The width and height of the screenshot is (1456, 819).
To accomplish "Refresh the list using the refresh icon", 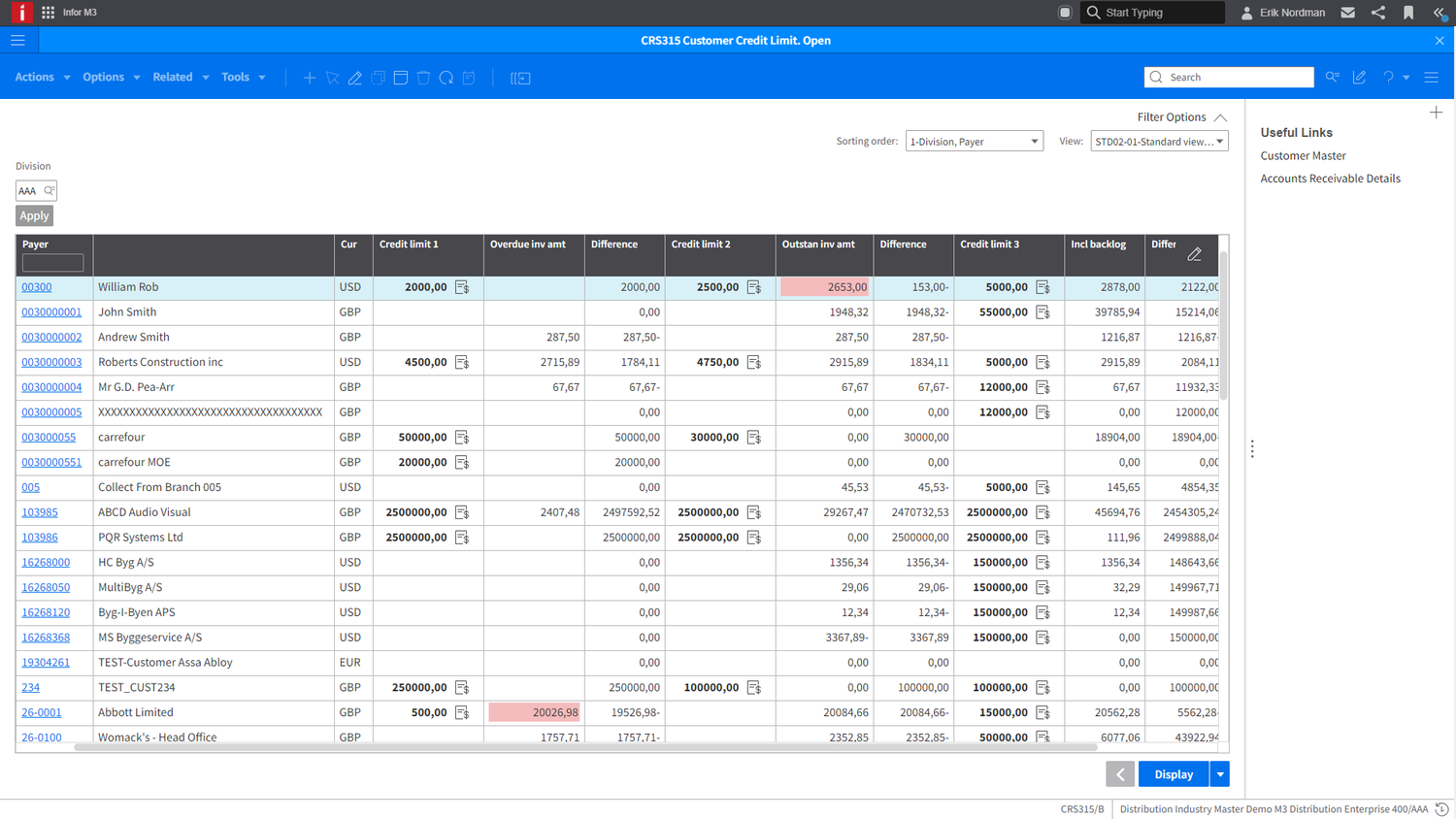I will (447, 78).
